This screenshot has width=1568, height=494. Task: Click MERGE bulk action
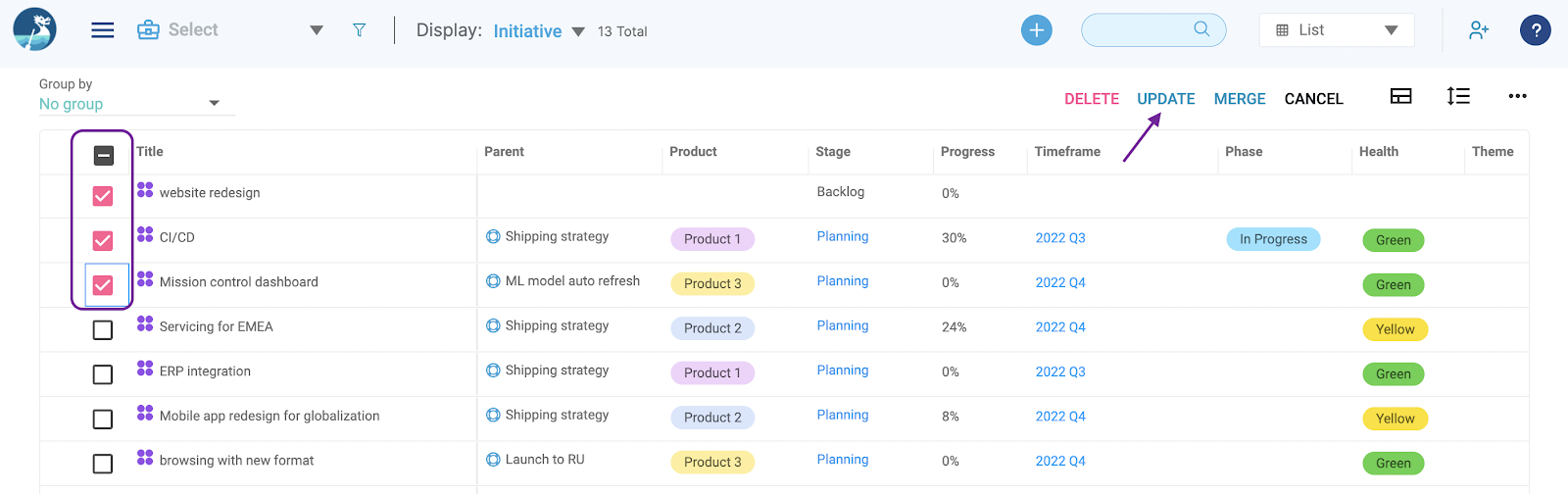1240,99
